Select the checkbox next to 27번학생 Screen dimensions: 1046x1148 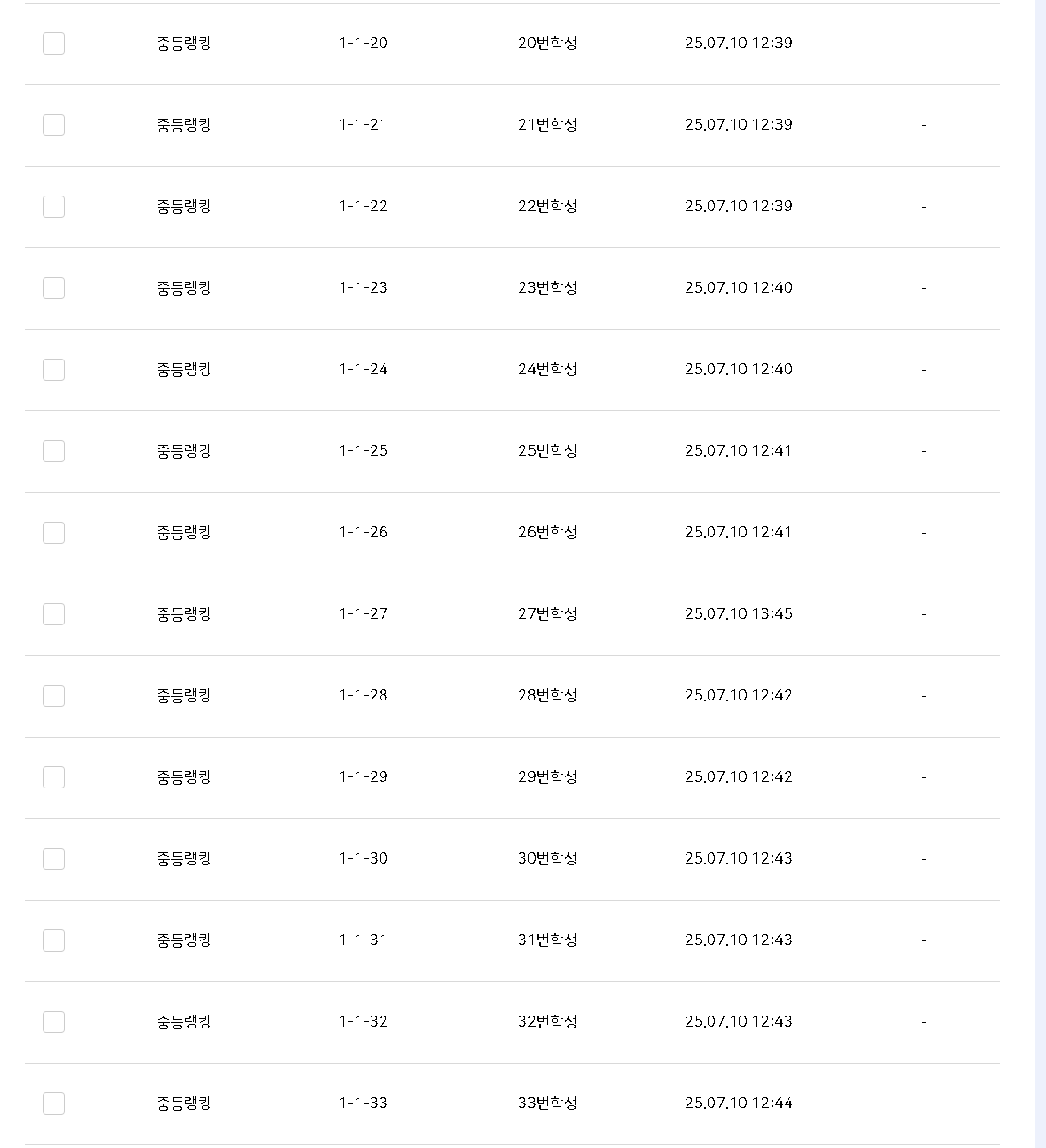pos(54,614)
